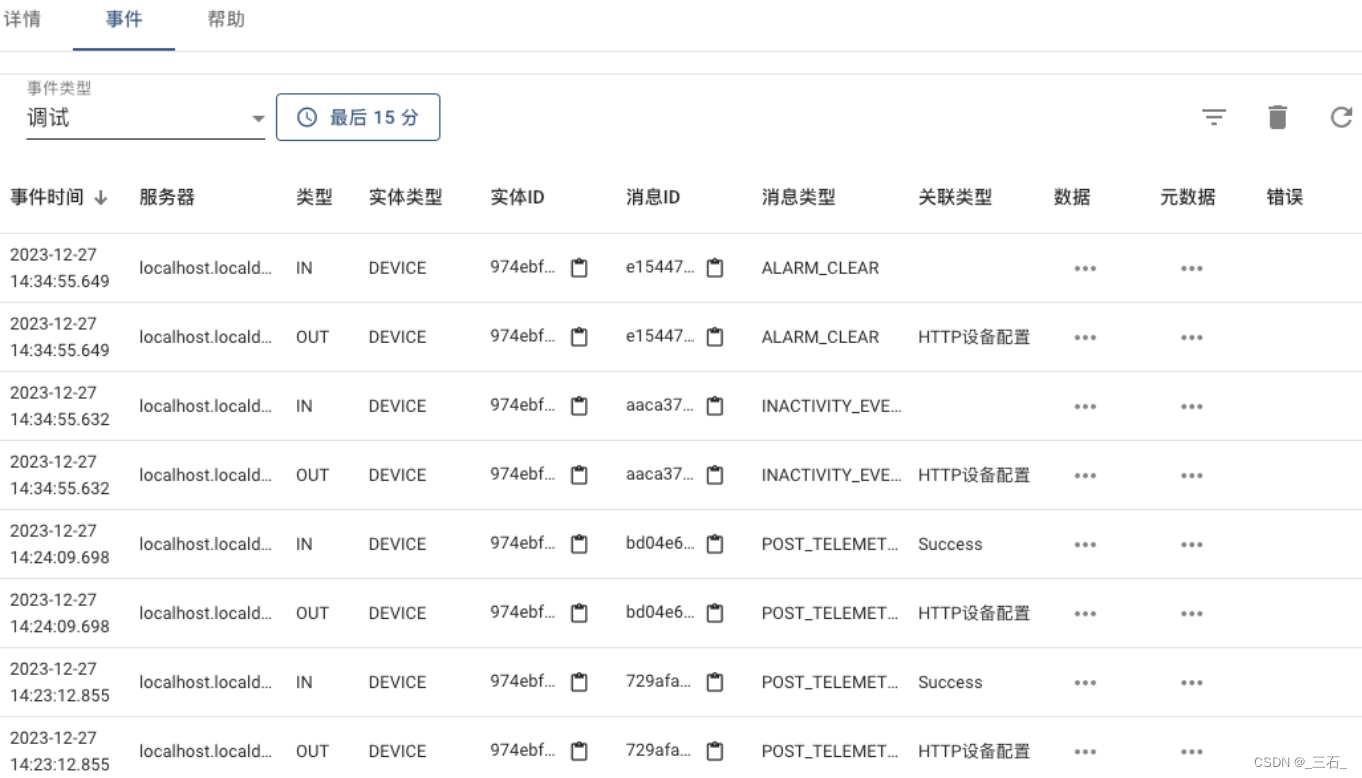This screenshot has width=1362, height=778.
Task: Copy message ID bd04e6 in IN 14:24:09.698 row
Action: (x=715, y=544)
